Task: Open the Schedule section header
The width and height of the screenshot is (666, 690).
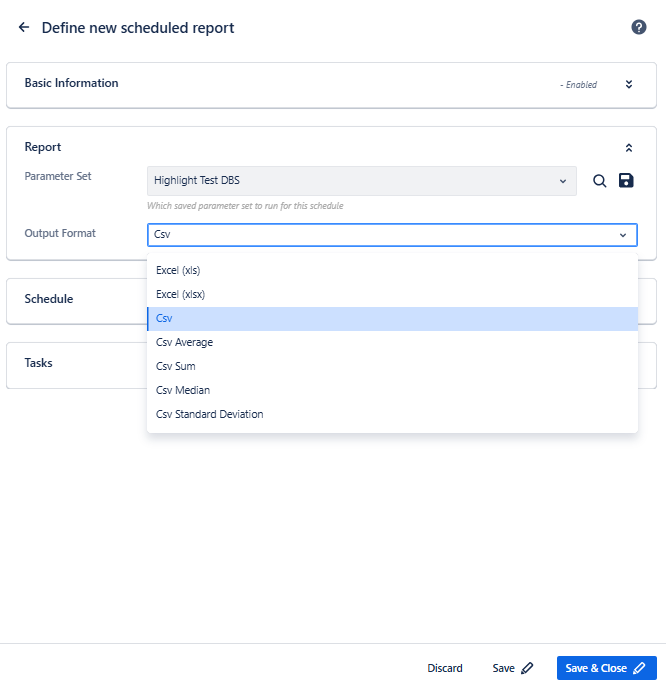Action: (x=49, y=298)
